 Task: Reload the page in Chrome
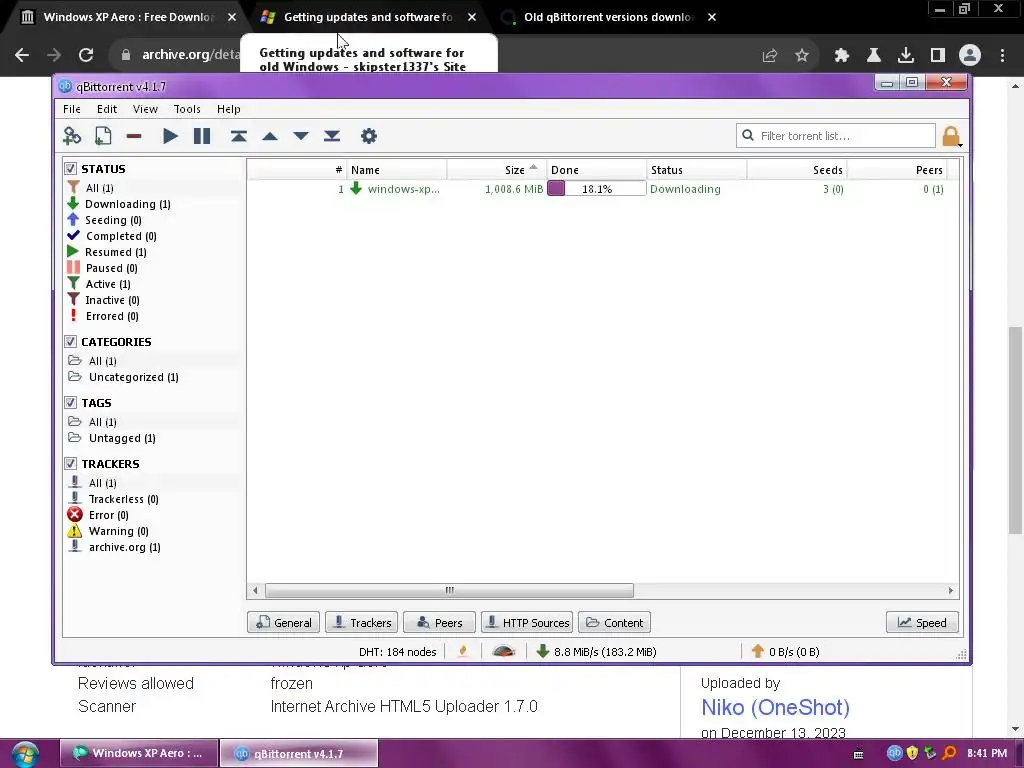(86, 55)
